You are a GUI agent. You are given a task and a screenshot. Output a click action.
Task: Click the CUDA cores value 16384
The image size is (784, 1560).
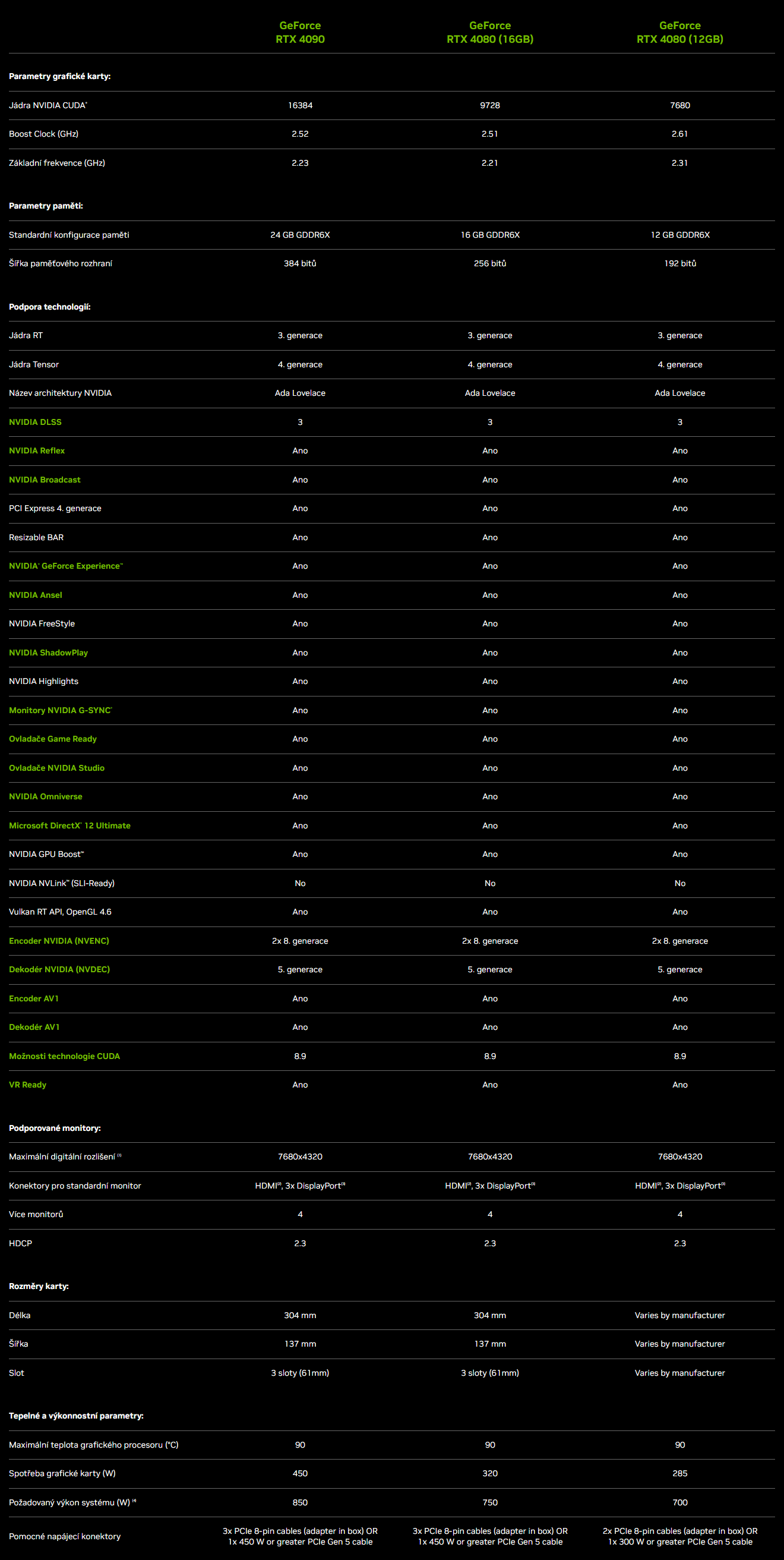[301, 105]
